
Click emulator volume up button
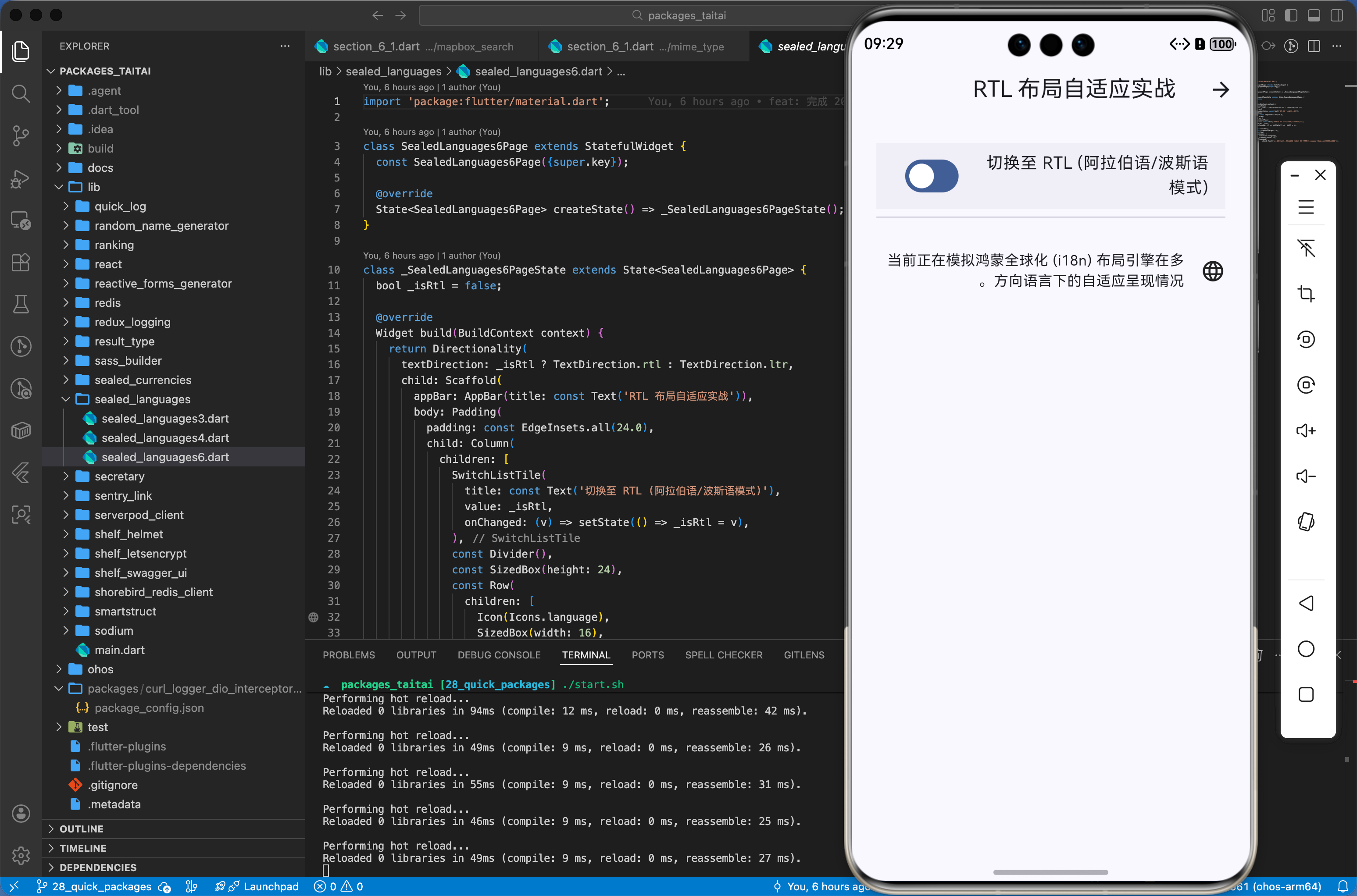pos(1306,430)
